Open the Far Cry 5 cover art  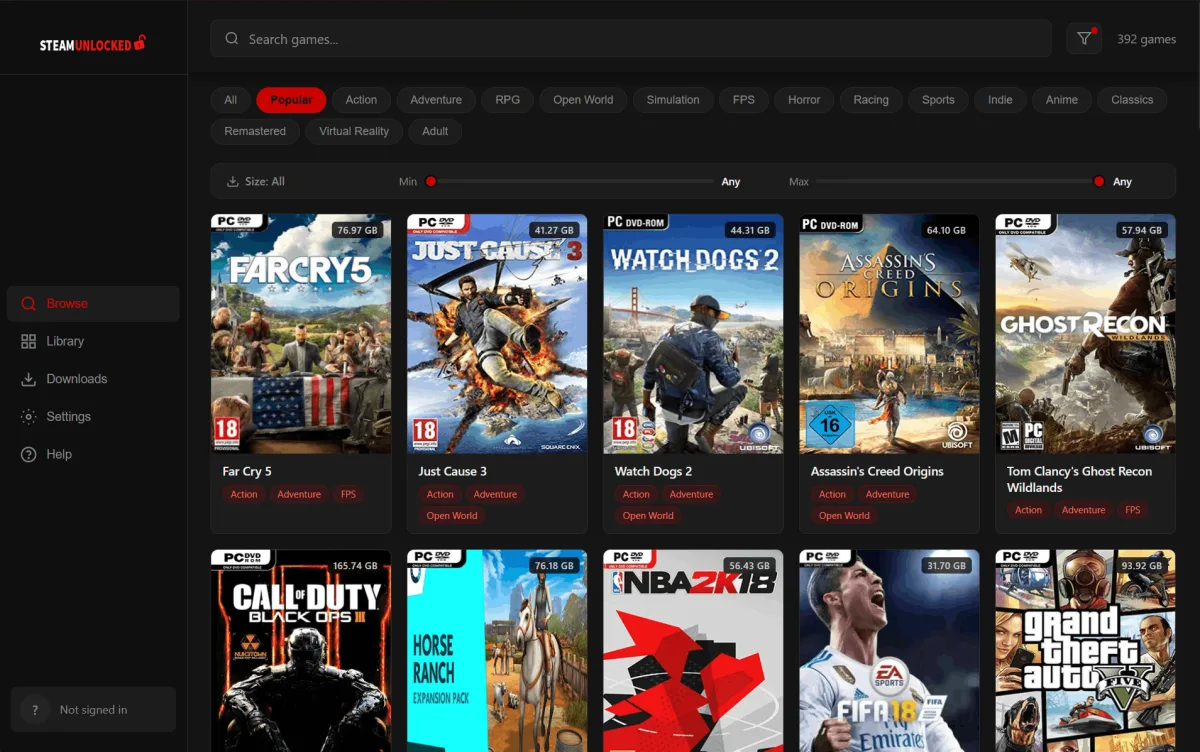pos(301,334)
